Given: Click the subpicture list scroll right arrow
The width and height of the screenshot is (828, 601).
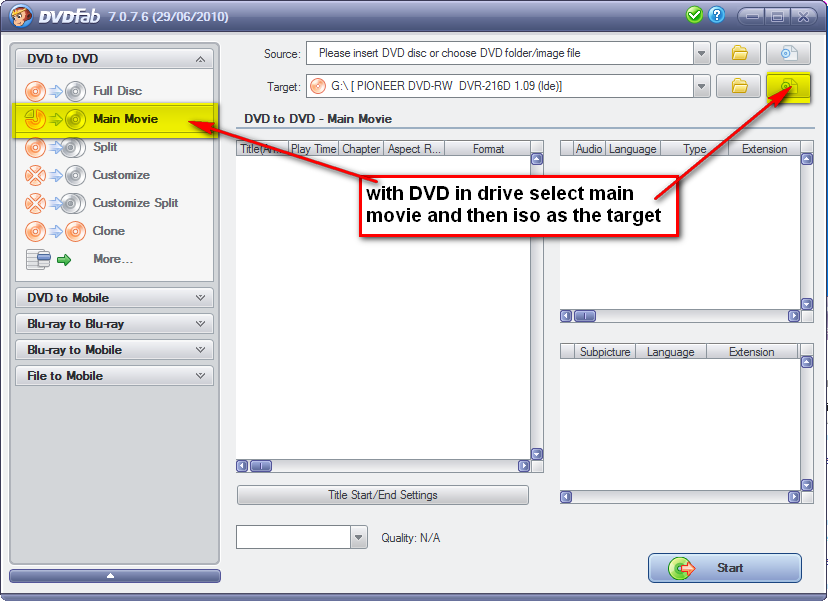Looking at the screenshot, I should click(794, 497).
